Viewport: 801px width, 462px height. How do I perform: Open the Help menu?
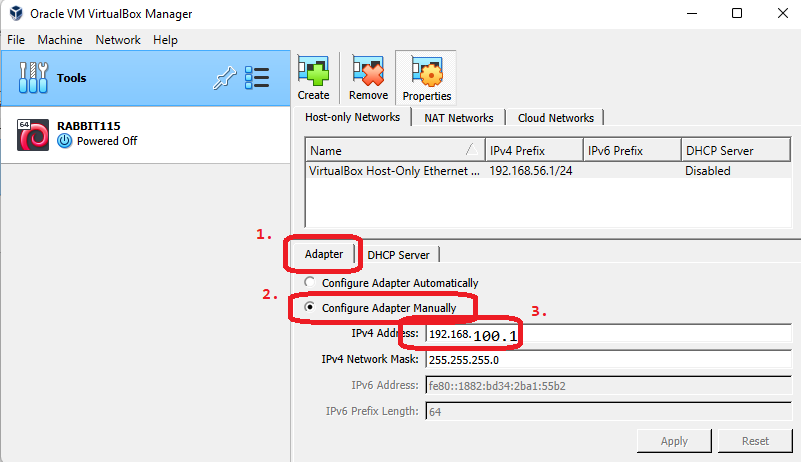tap(166, 40)
